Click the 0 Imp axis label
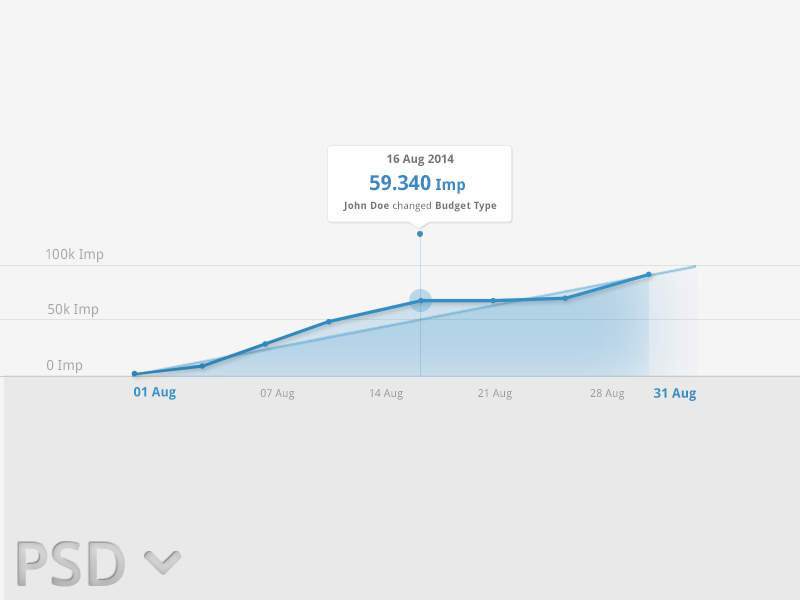The height and width of the screenshot is (600, 800). 64,365
